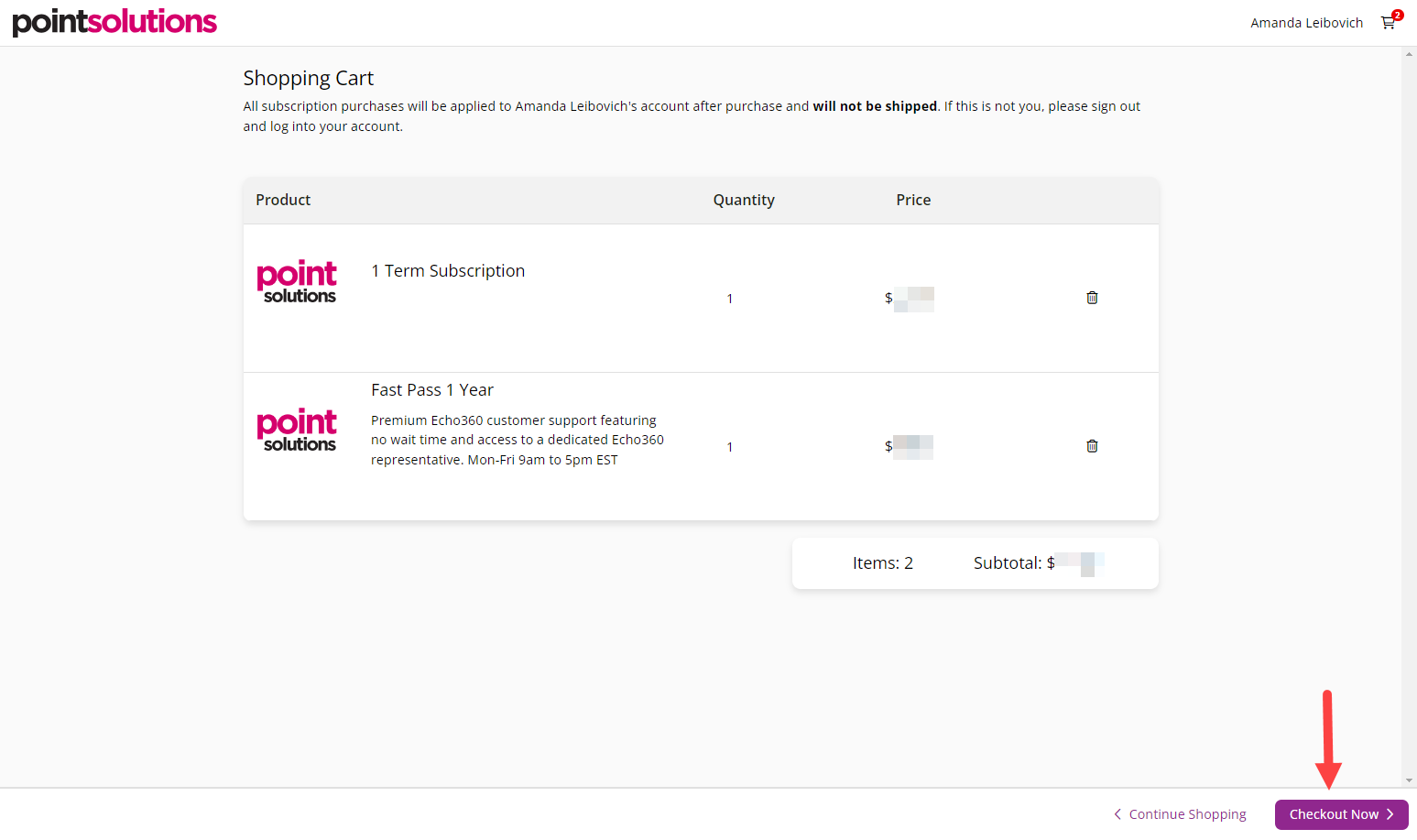This screenshot has width=1417, height=840.
Task: Click the red cart count badge
Action: [x=1397, y=15]
